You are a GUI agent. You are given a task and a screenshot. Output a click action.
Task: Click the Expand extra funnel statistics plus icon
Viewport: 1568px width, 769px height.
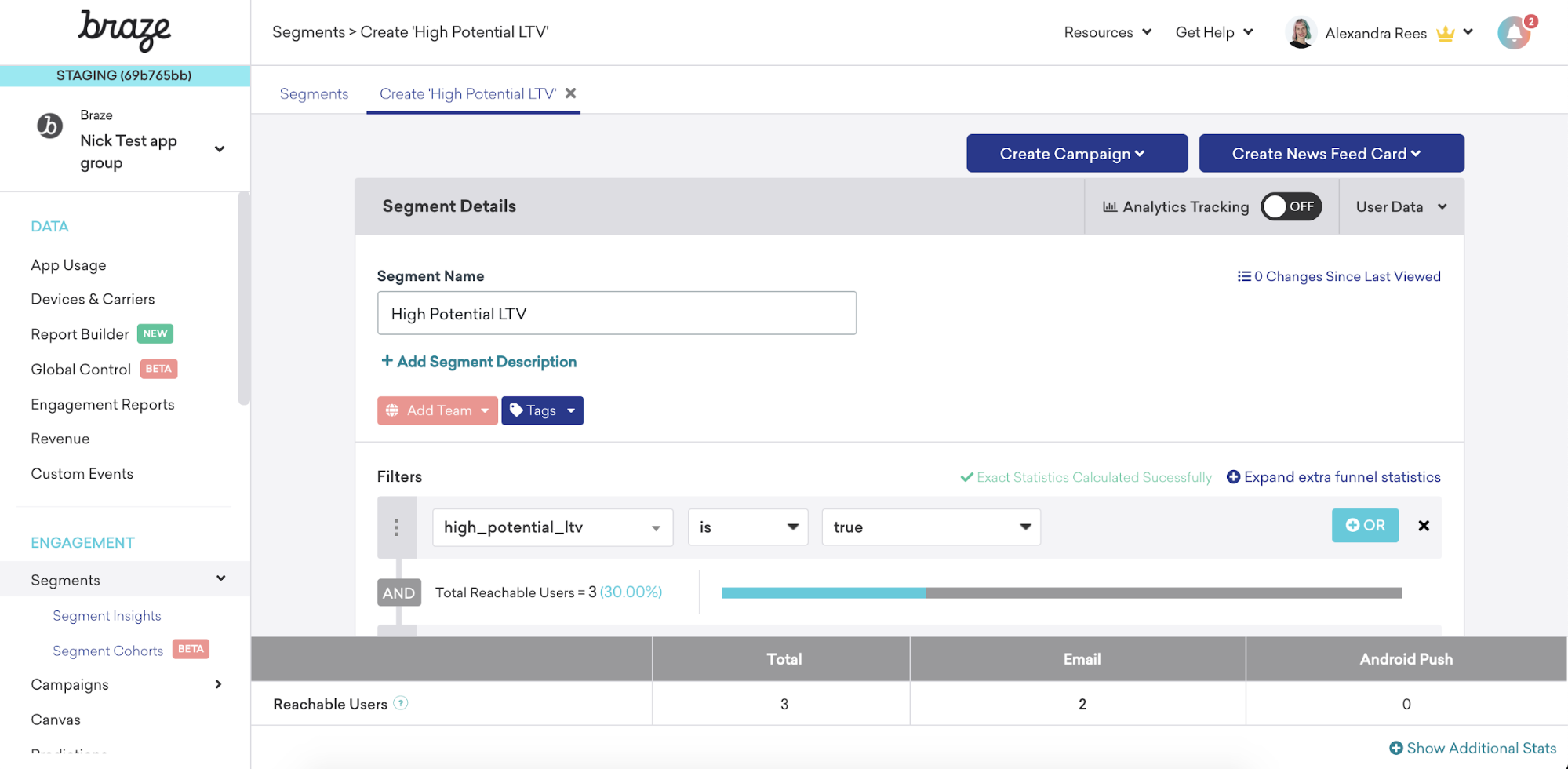click(1233, 477)
